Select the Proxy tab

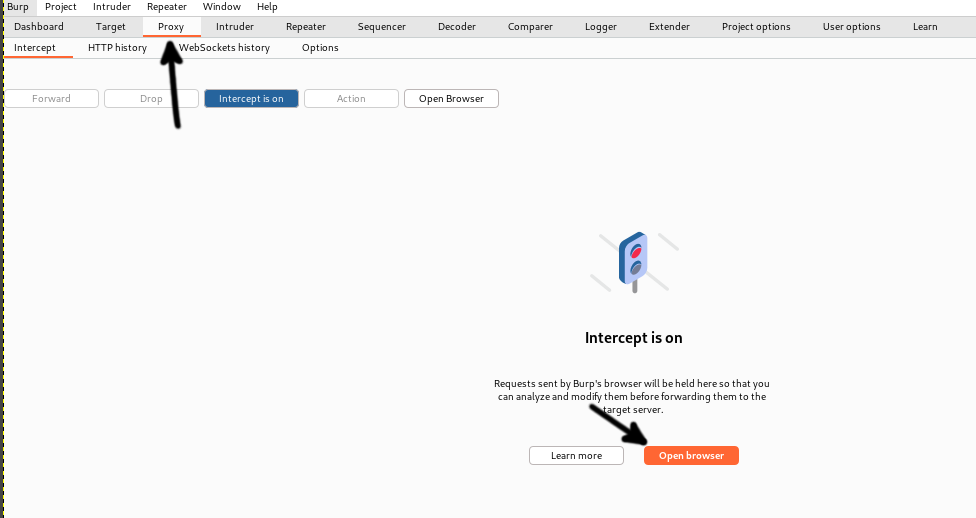pyautogui.click(x=171, y=27)
